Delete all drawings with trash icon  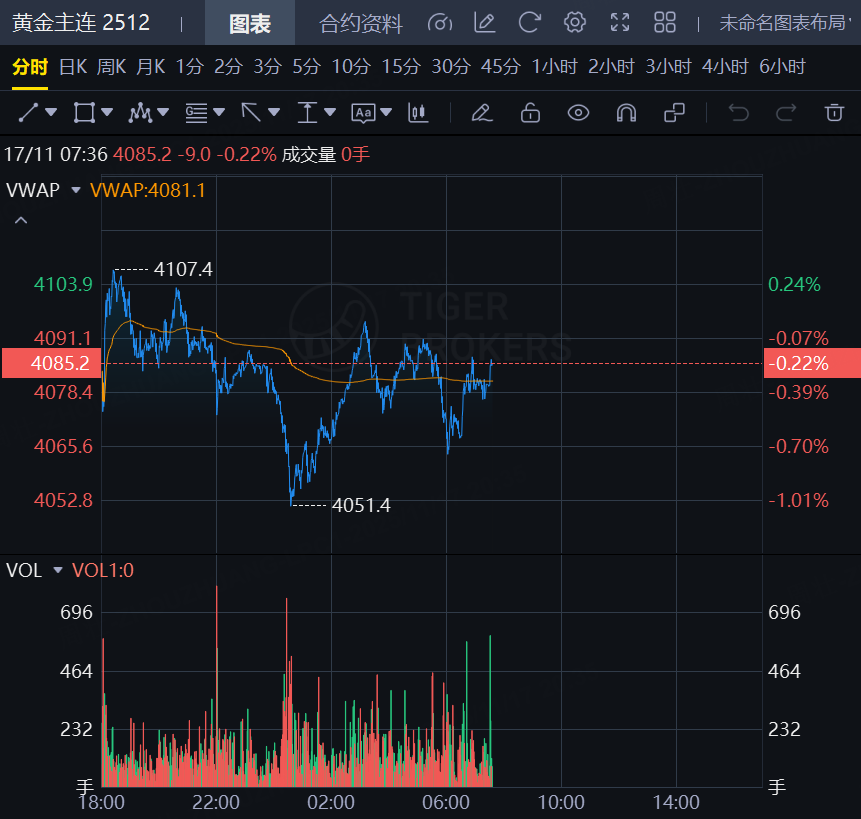[x=834, y=113]
